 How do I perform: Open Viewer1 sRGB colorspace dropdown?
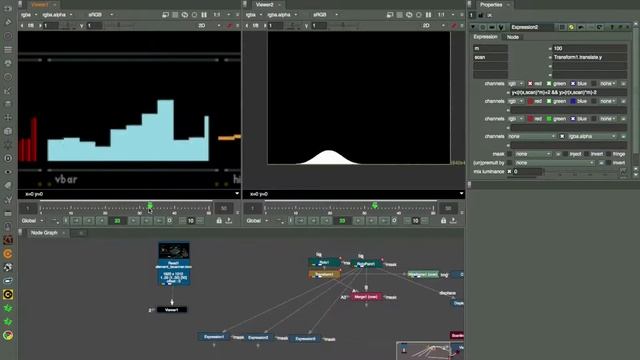(100, 15)
